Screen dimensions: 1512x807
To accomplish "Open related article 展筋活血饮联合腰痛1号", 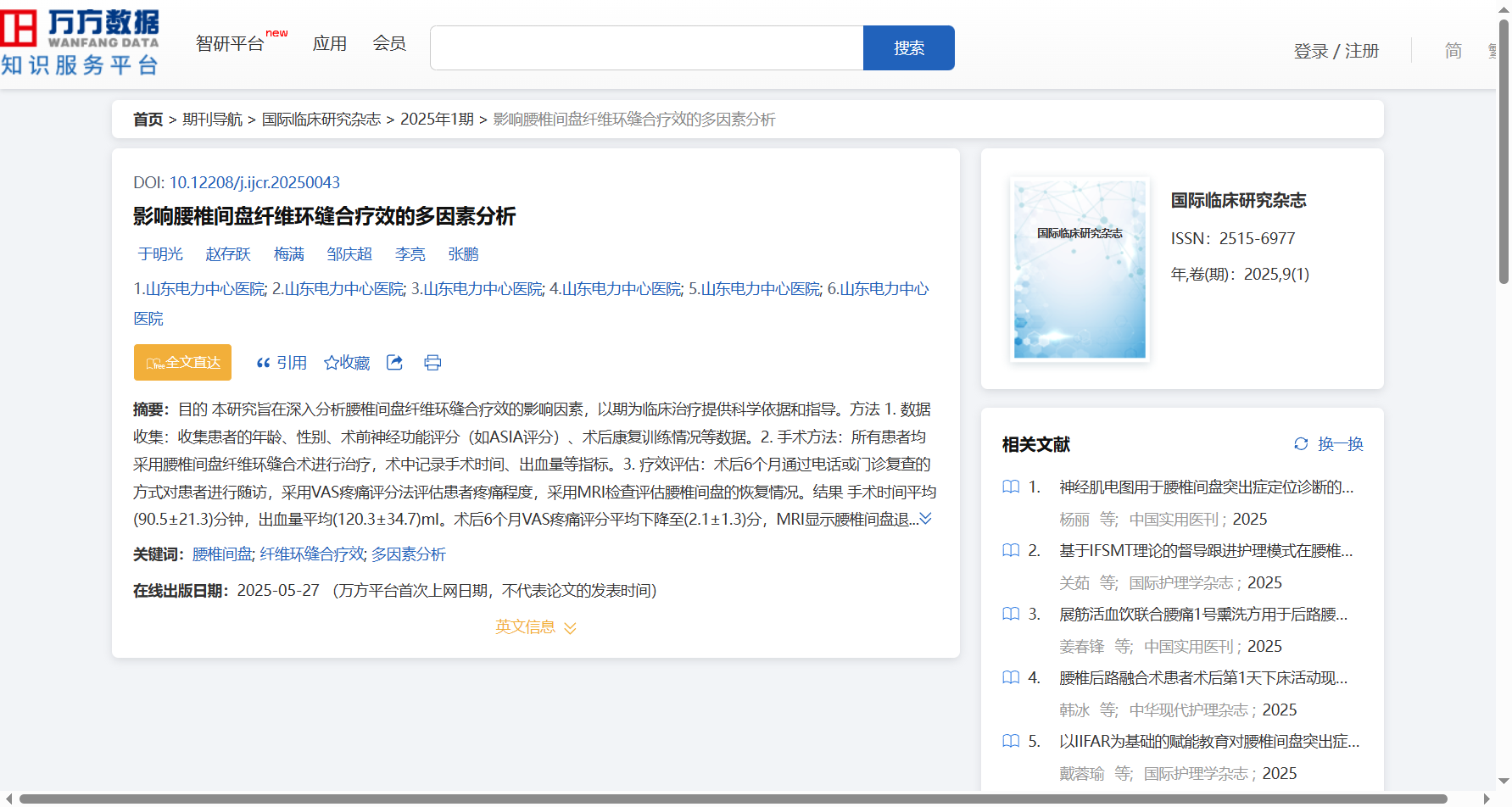I will click(x=1203, y=614).
